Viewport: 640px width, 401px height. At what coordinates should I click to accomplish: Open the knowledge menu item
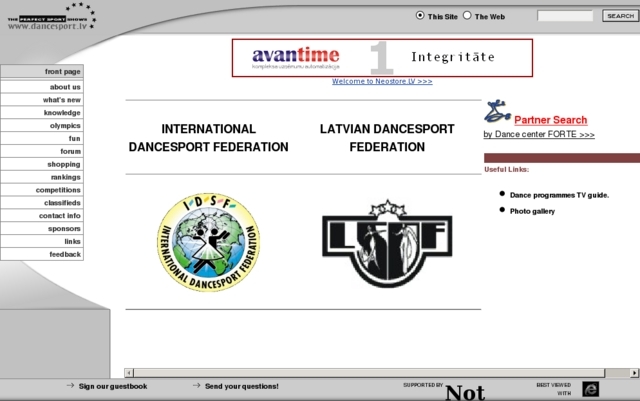point(42,113)
